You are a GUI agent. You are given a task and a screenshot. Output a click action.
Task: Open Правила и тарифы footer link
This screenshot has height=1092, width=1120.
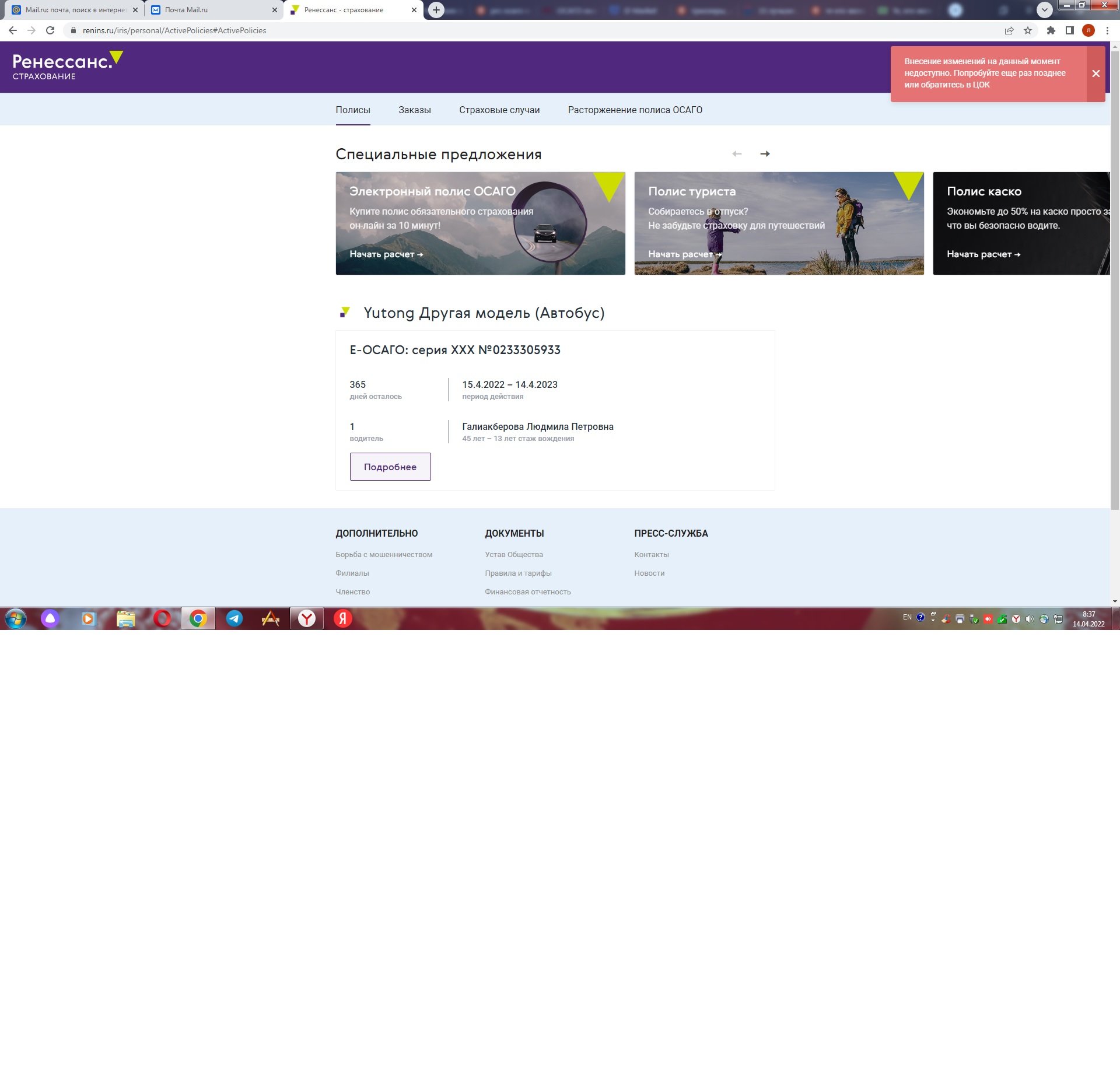click(518, 573)
